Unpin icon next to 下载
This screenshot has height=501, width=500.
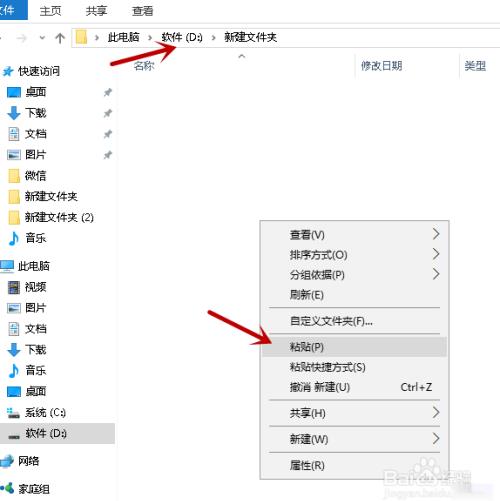(107, 113)
